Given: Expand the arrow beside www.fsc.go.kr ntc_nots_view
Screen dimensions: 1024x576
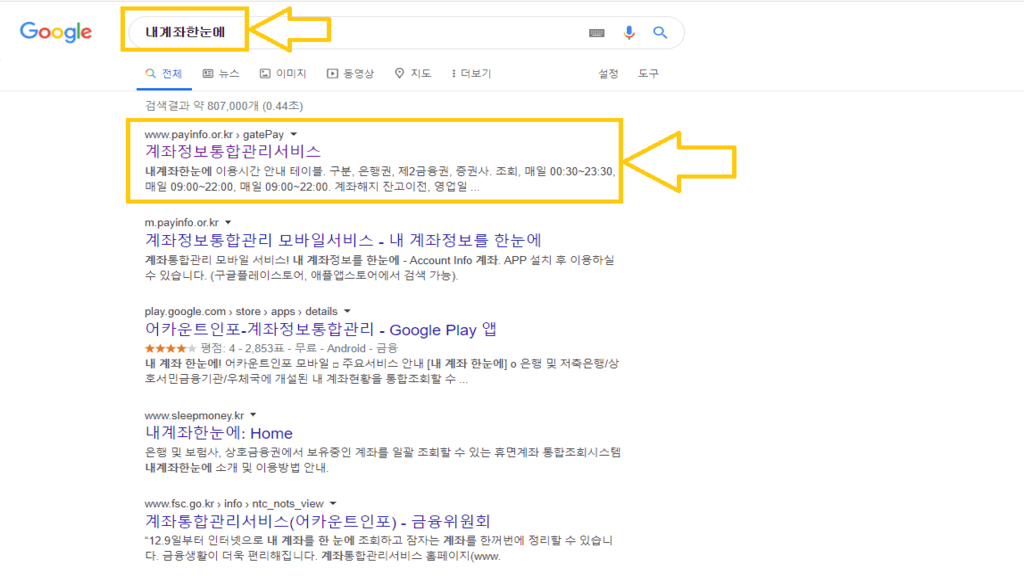Looking at the screenshot, I should 333,504.
